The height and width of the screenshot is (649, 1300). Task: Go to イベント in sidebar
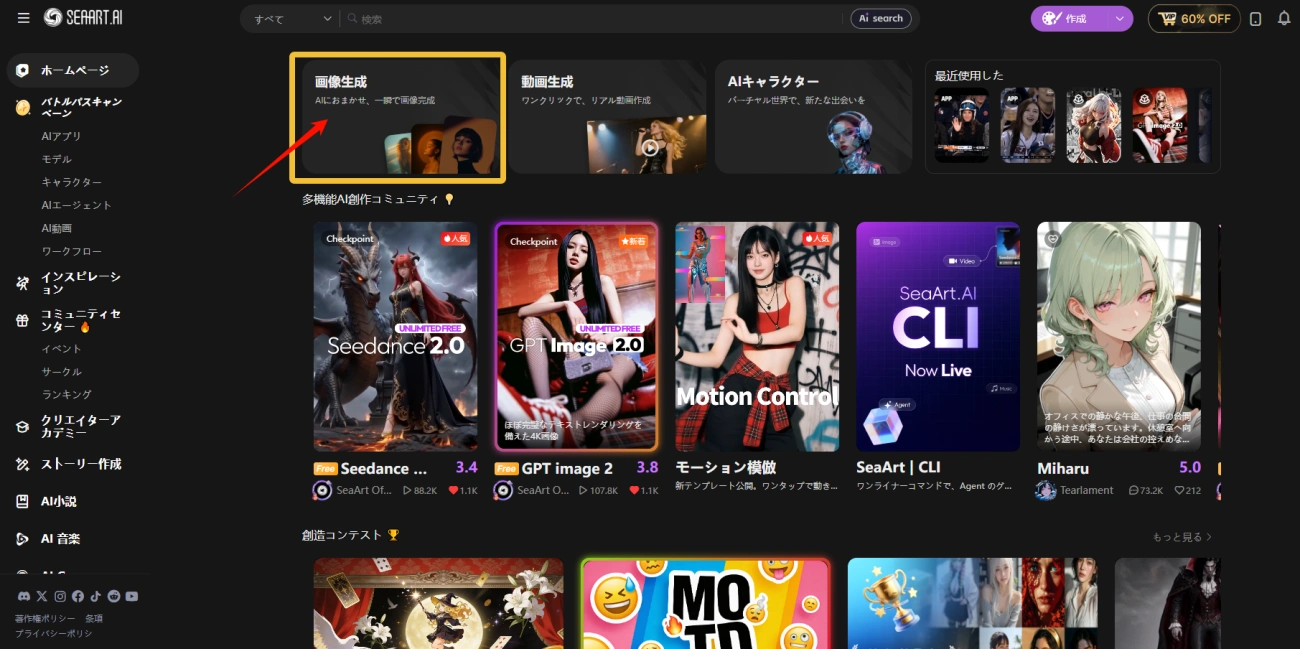[x=61, y=349]
